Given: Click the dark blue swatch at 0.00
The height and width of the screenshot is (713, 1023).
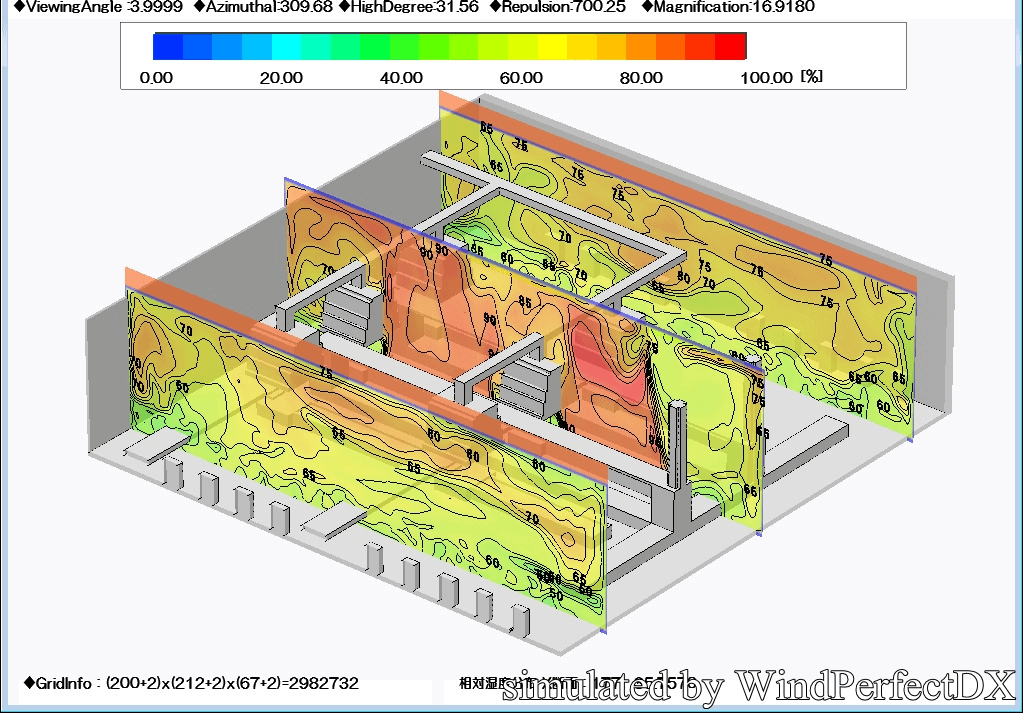Looking at the screenshot, I should coord(168,46).
